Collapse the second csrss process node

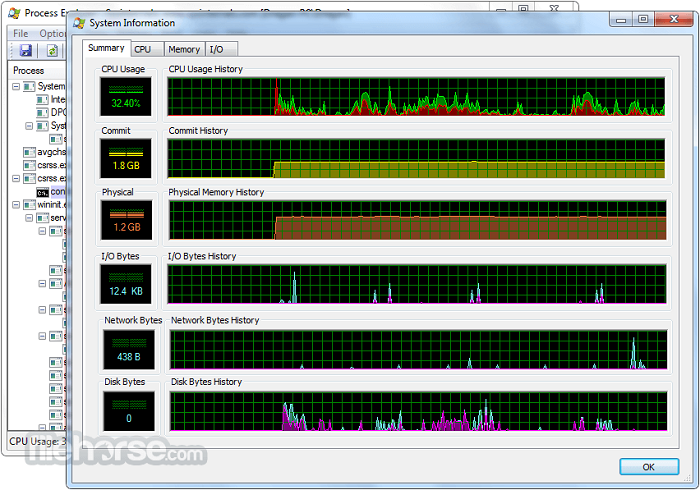tap(17, 179)
